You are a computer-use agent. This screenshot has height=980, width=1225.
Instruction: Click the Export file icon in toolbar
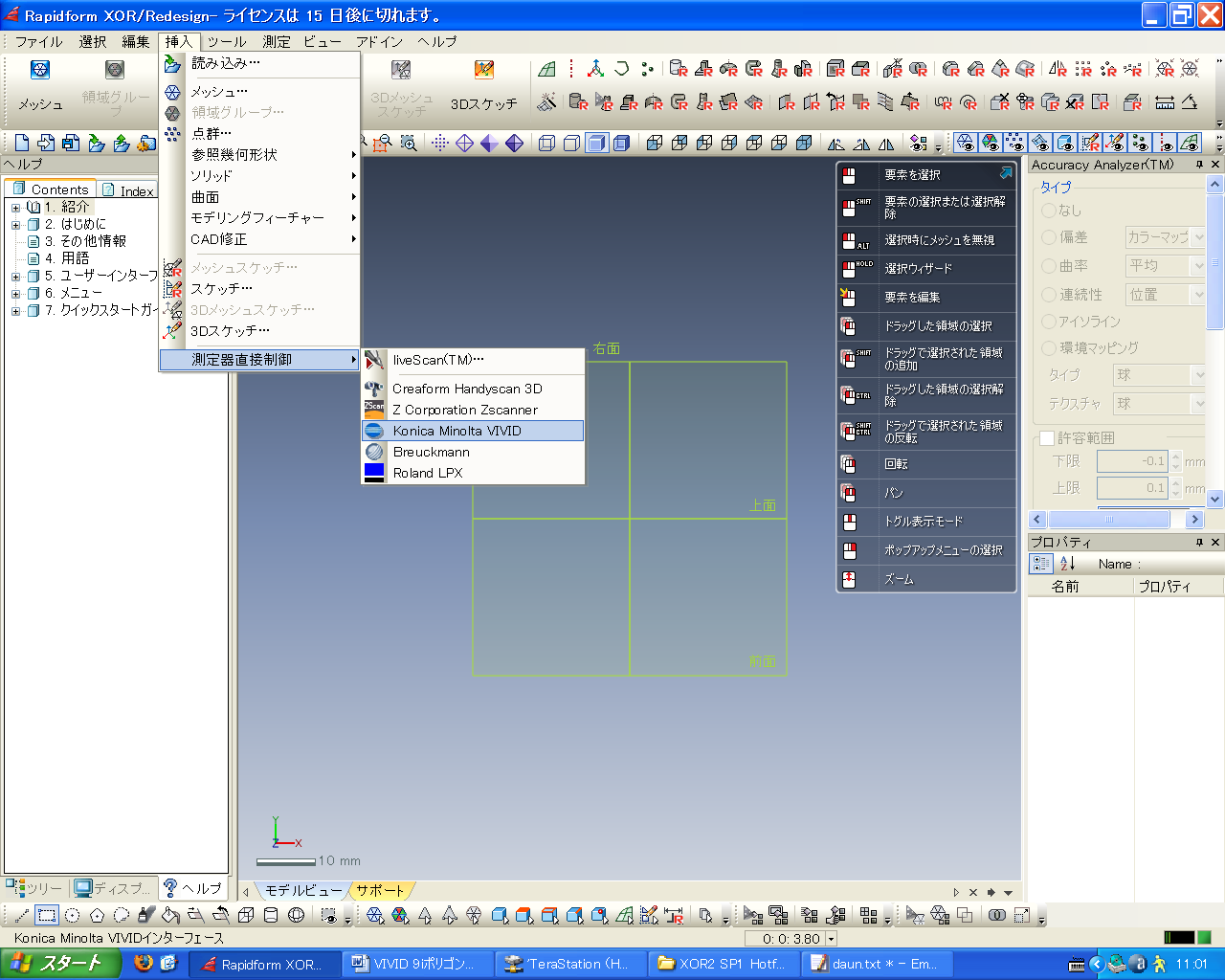pos(121,143)
